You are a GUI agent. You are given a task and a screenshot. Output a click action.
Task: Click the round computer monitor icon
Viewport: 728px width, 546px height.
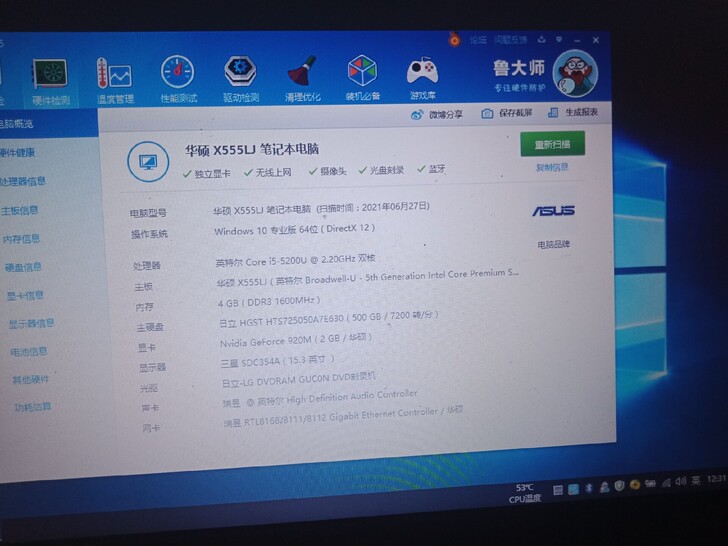pos(148,162)
